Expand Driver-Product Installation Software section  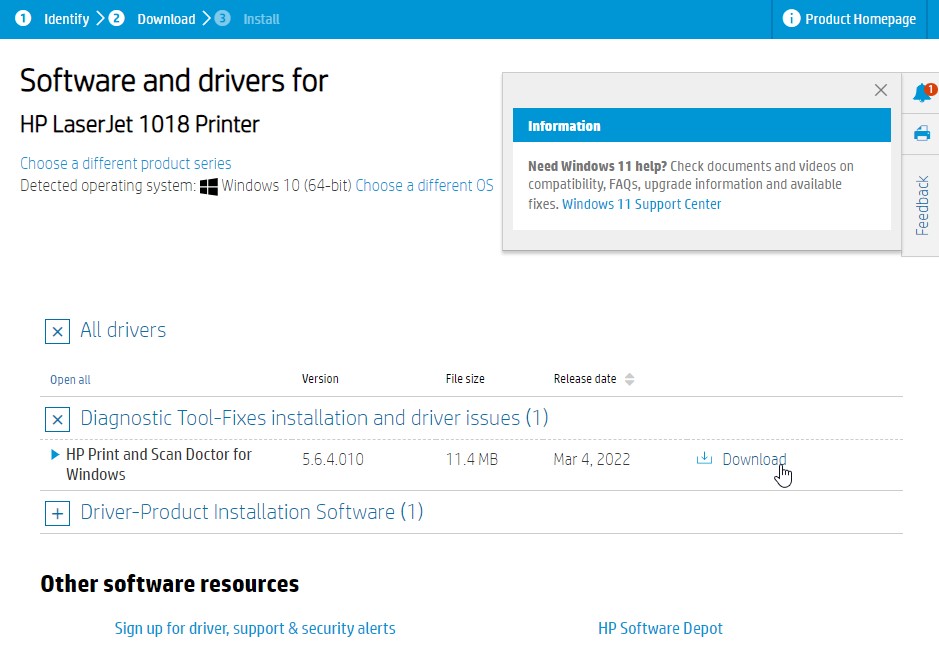coord(57,513)
